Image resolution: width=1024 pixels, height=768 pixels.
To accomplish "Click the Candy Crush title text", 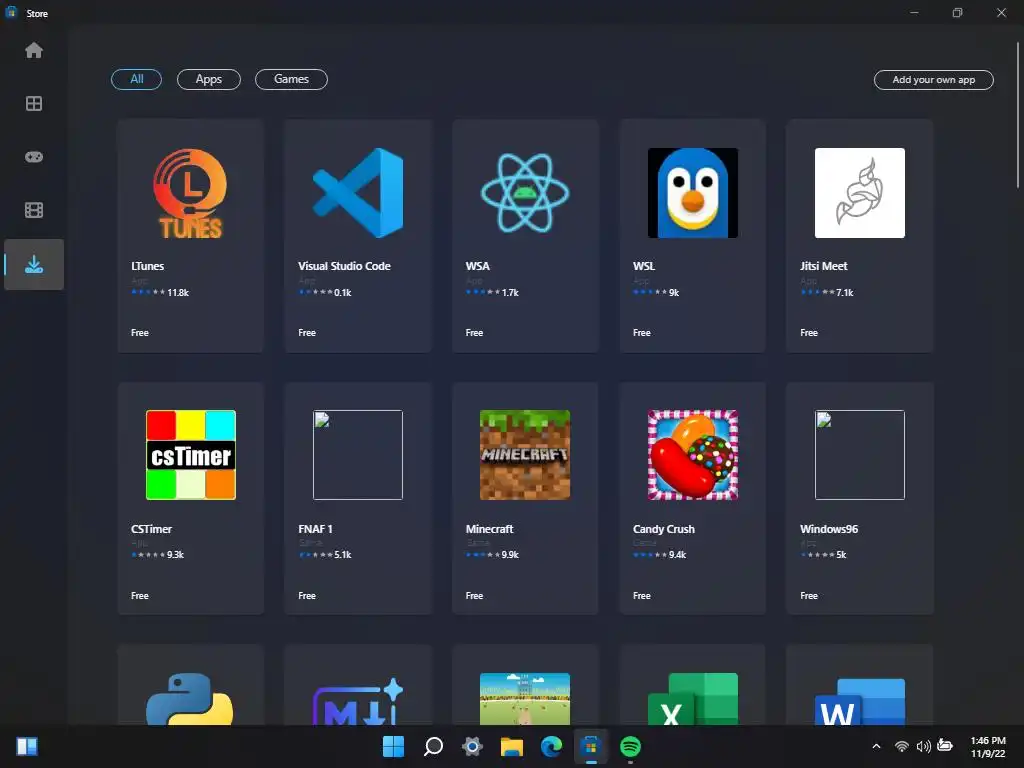I will pyautogui.click(x=664, y=529).
